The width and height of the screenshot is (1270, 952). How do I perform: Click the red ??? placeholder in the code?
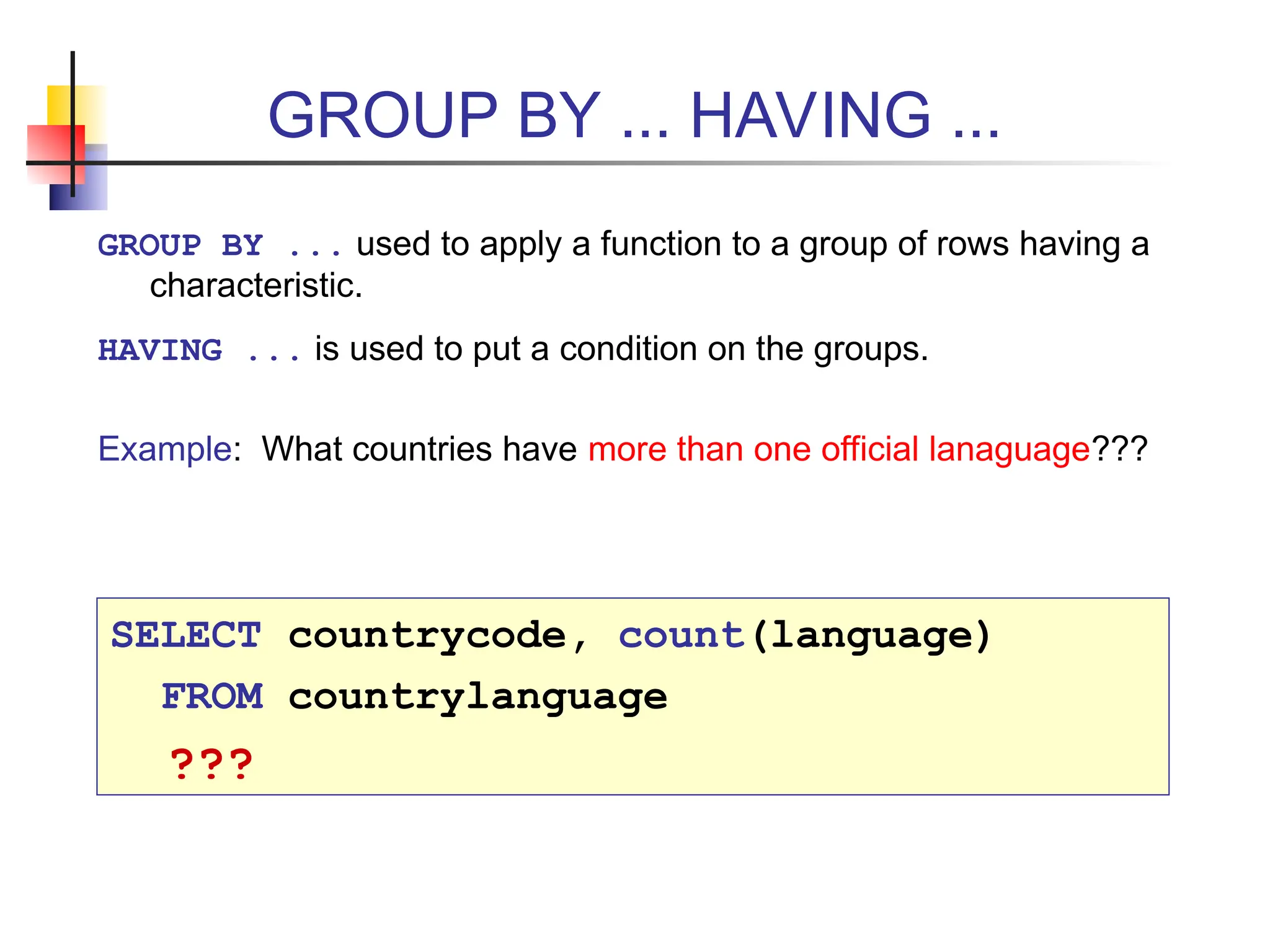pos(211,764)
